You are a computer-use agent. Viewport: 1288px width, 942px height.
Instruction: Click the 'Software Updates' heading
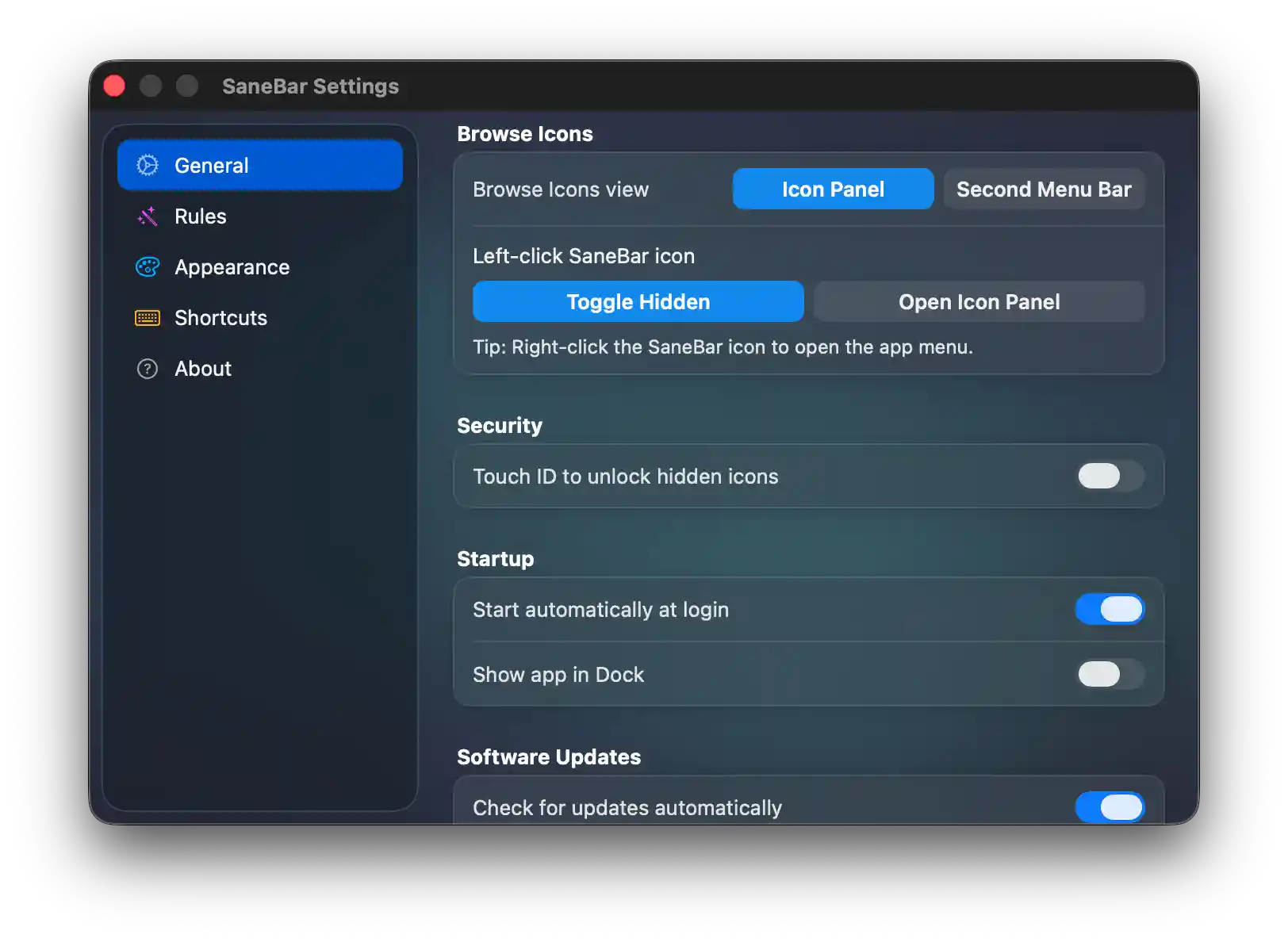[x=549, y=757]
